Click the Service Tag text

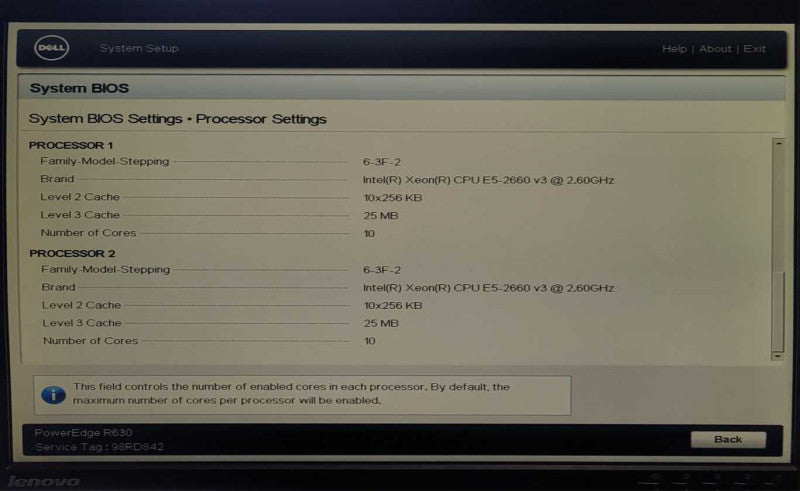click(99, 447)
